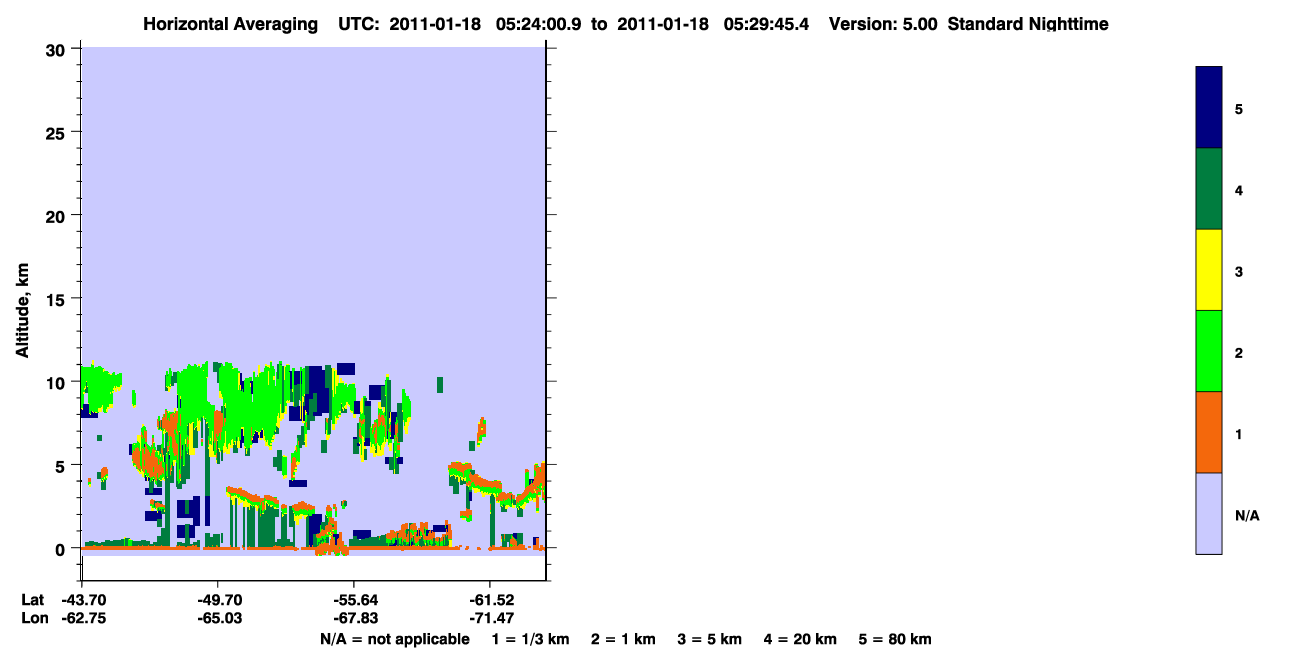
Task: Click the start time '05:24:00.9'
Action: [539, 24]
